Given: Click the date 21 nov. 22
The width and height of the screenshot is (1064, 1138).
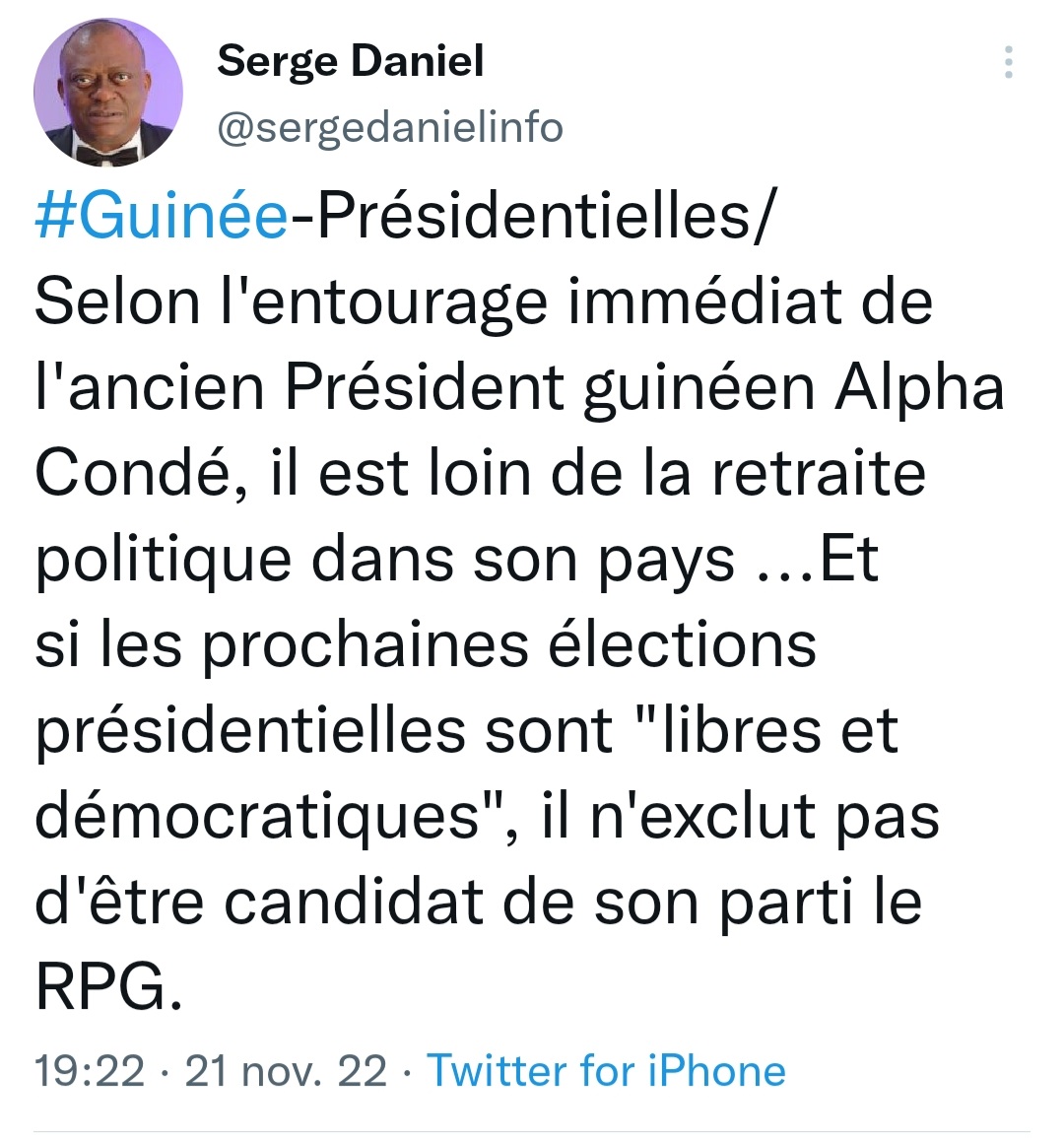Looking at the screenshot, I should click(286, 1071).
